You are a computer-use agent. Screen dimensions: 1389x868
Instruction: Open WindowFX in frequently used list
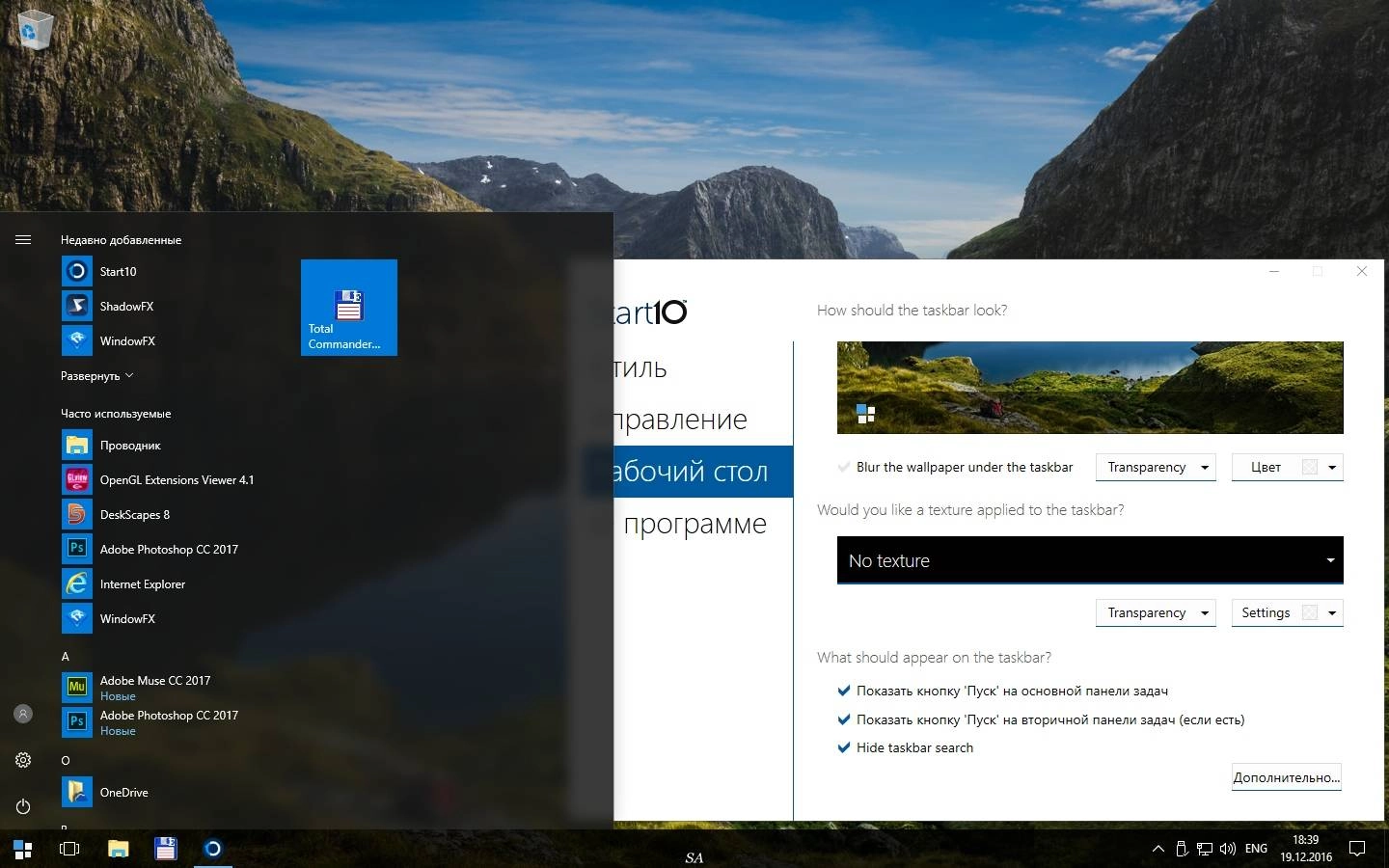click(x=108, y=618)
